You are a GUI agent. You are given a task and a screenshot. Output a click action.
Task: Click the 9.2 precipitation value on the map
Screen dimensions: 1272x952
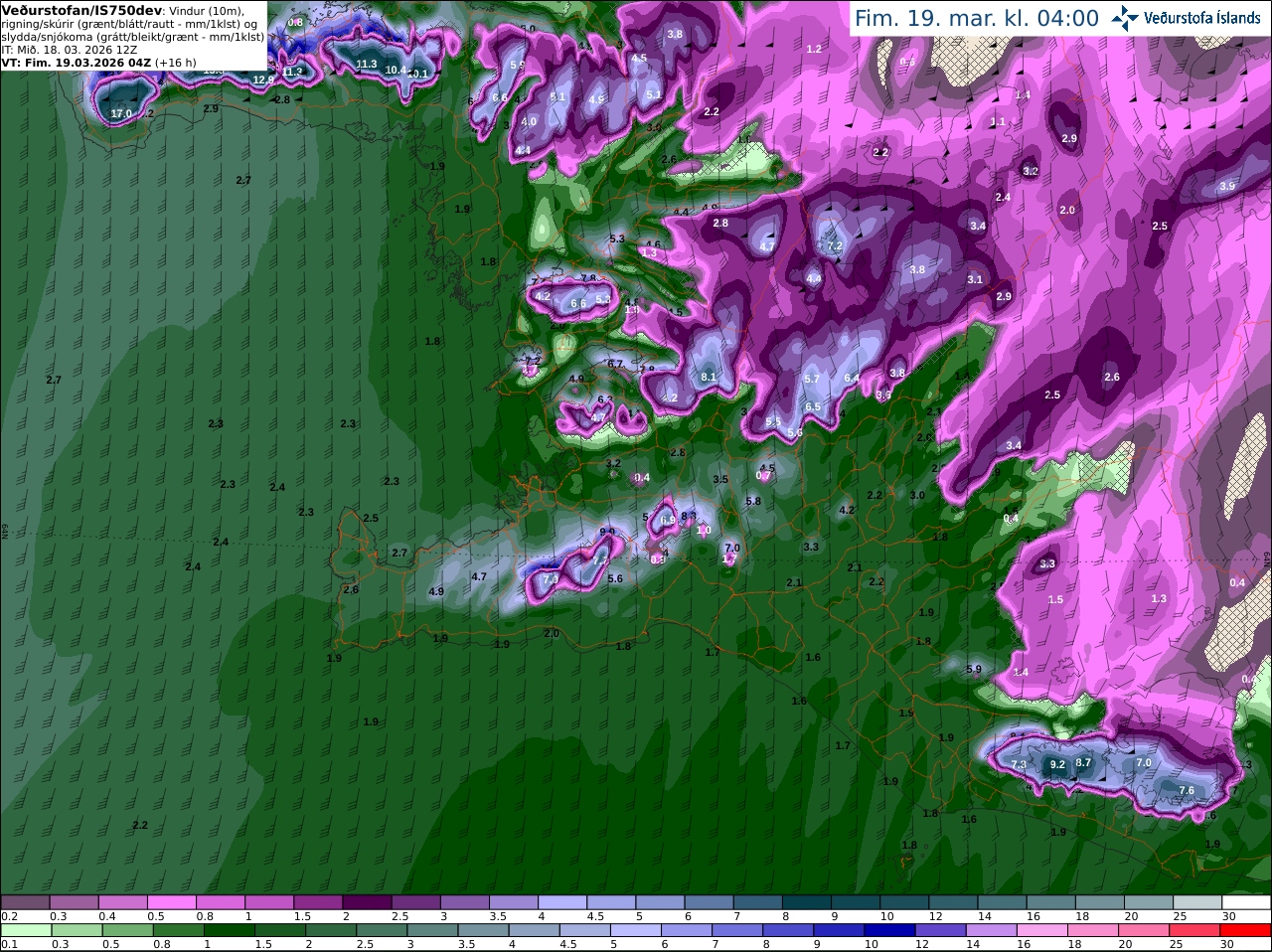coord(1057,765)
